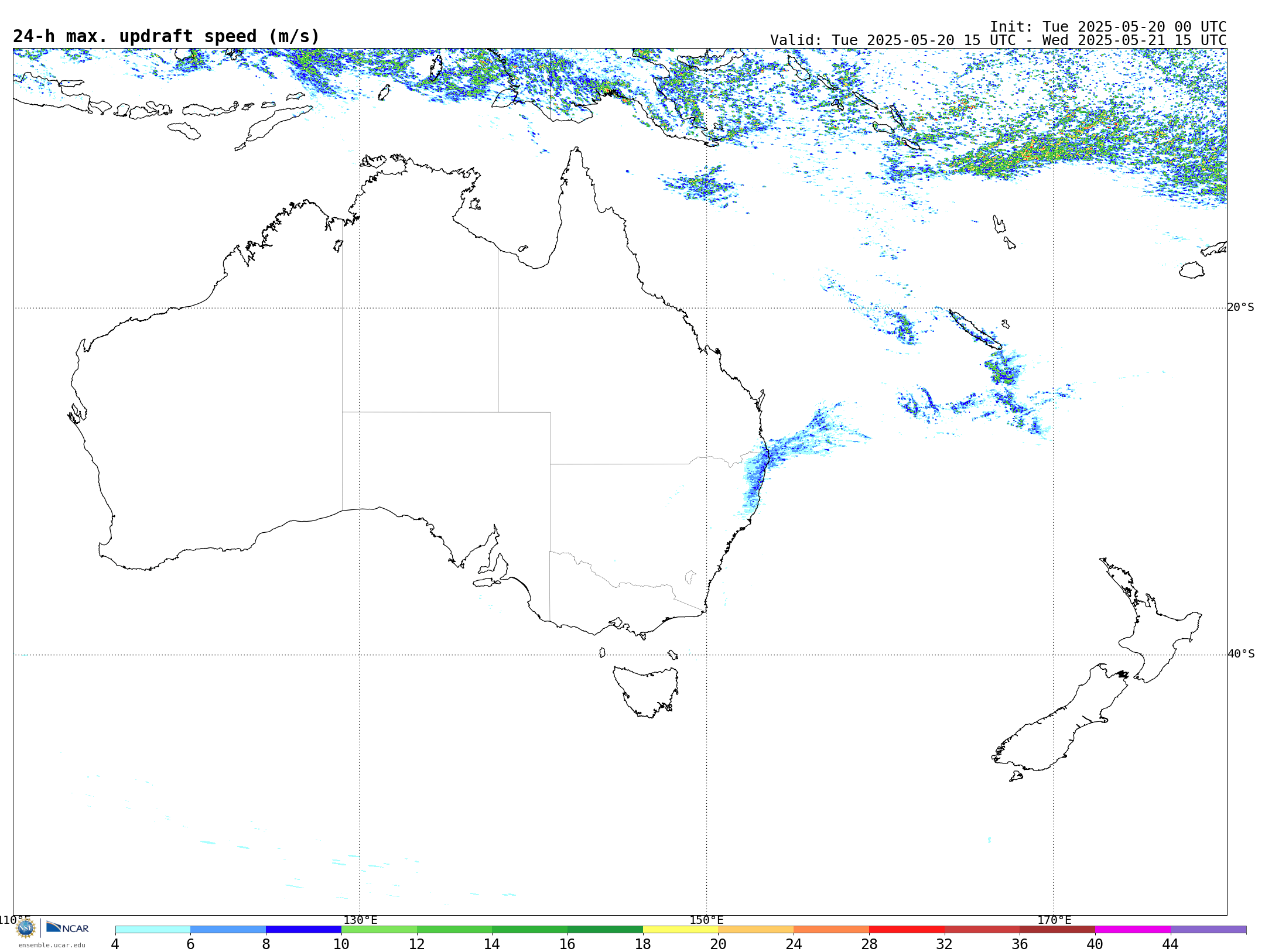
Task: Click the colorbar tick label 10
Action: pos(341,944)
